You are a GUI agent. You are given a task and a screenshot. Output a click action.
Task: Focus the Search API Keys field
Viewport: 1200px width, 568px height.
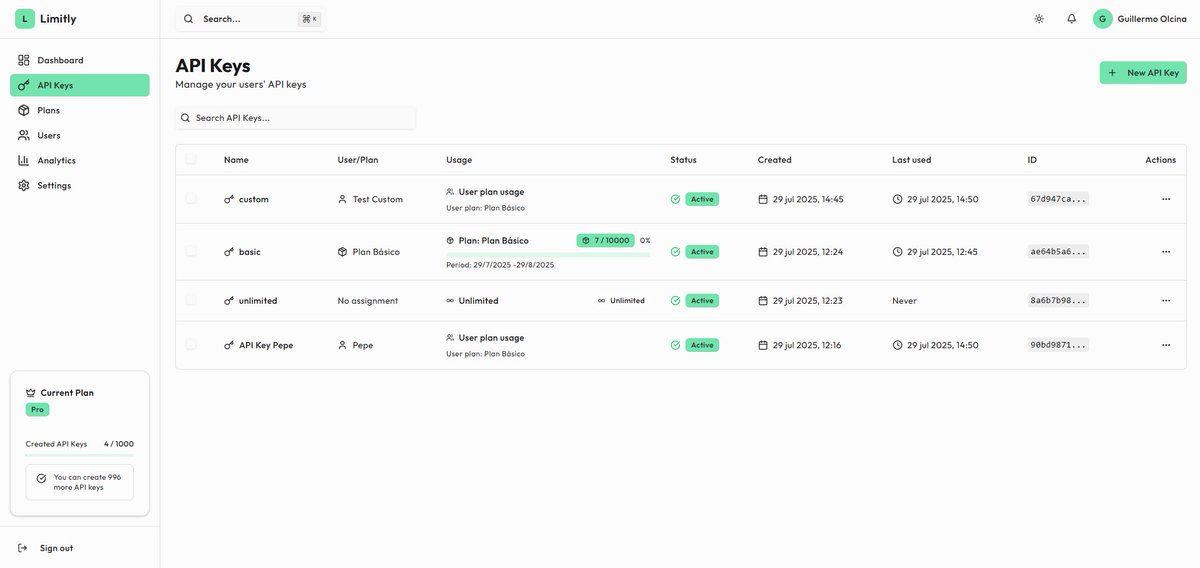[x=295, y=118]
